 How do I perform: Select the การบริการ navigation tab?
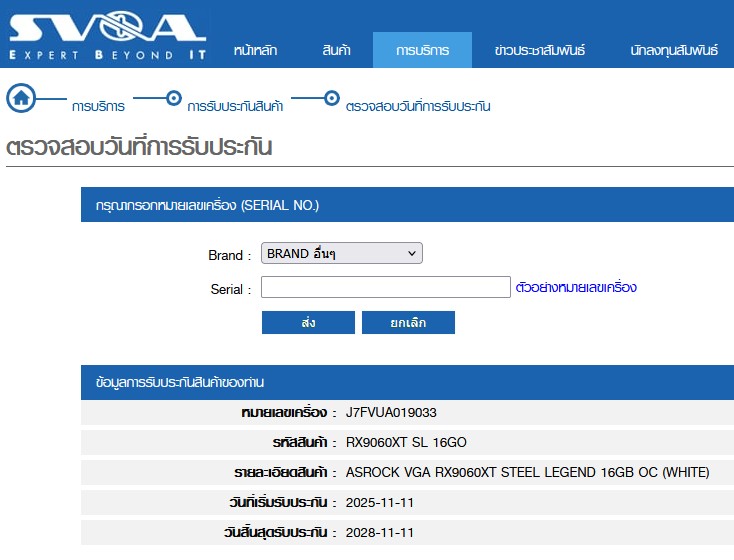422,50
